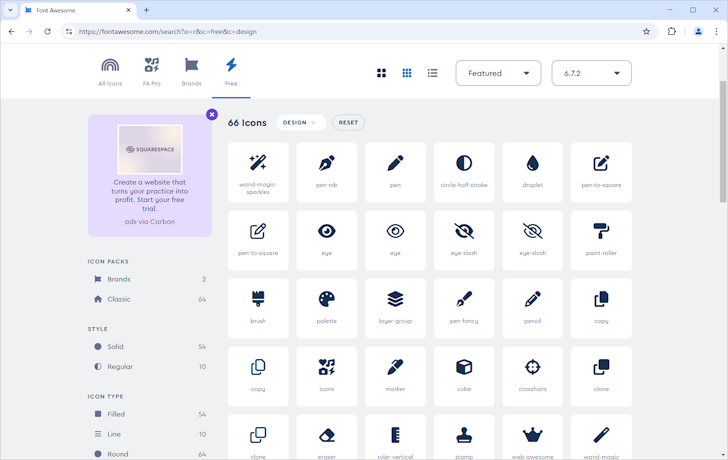Click the droplet icon
The width and height of the screenshot is (728, 460).
point(532,172)
